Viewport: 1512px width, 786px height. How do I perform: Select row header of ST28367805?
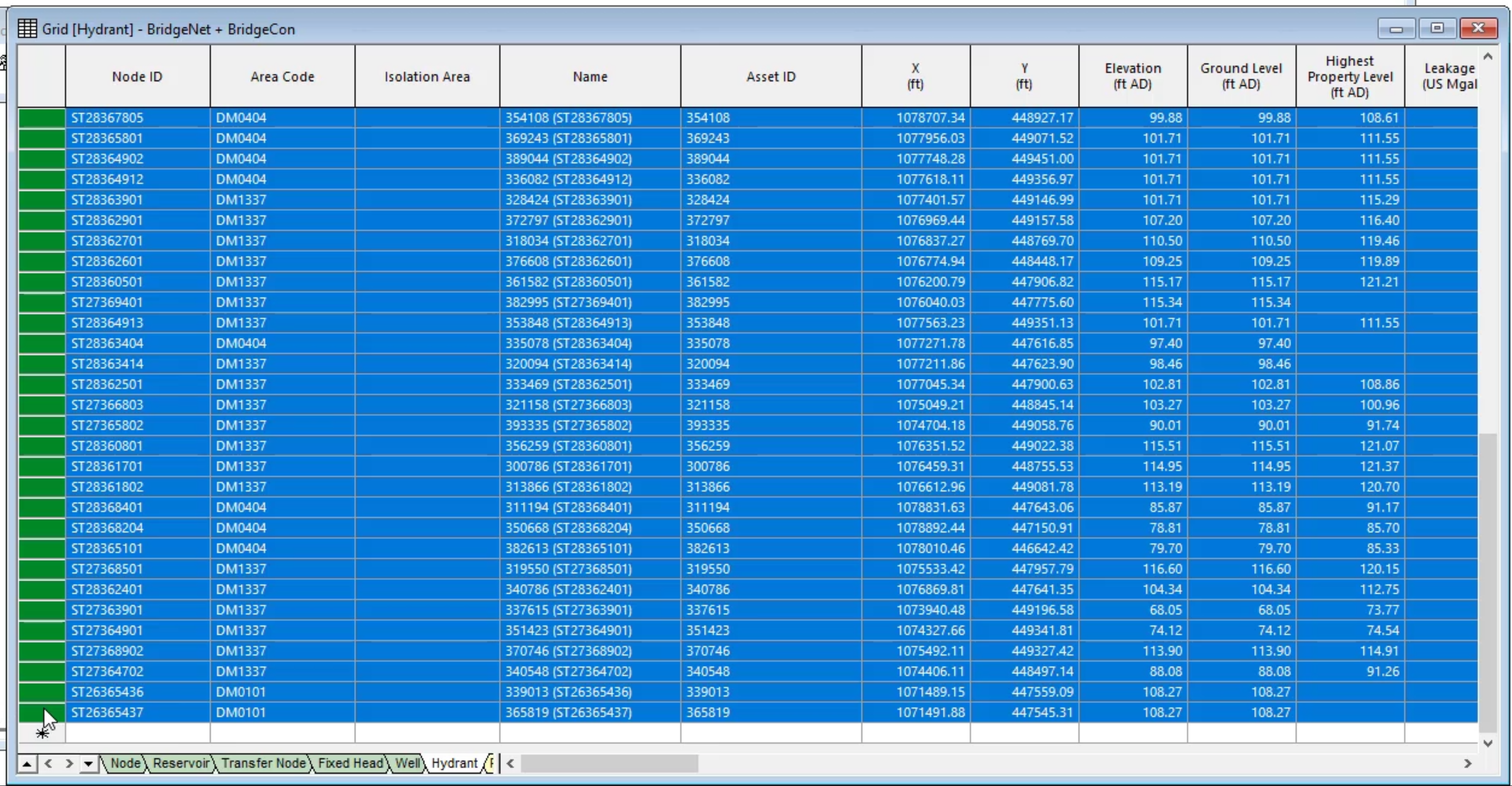point(41,118)
